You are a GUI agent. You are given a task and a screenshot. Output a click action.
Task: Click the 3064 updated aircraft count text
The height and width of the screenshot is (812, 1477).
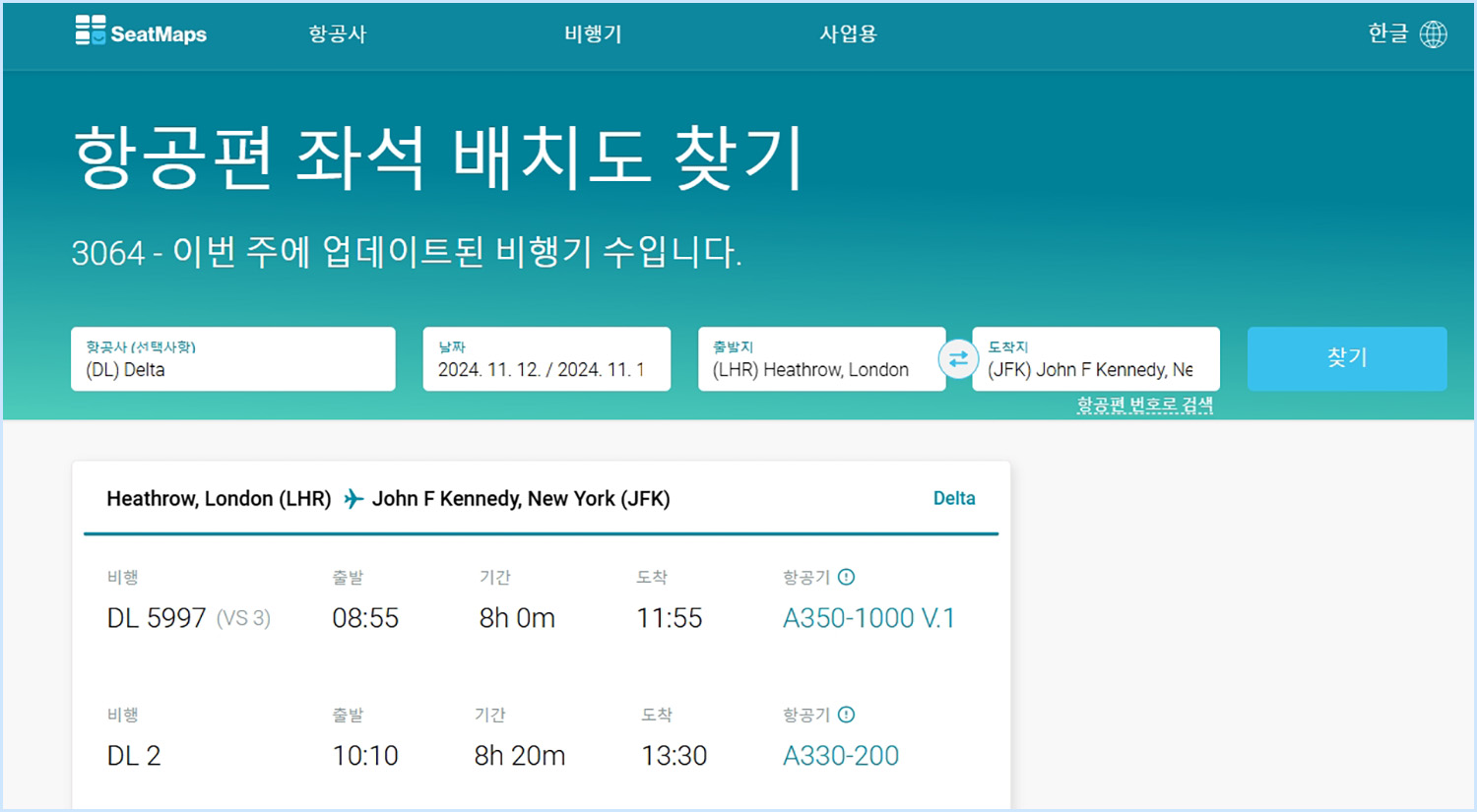click(x=407, y=252)
